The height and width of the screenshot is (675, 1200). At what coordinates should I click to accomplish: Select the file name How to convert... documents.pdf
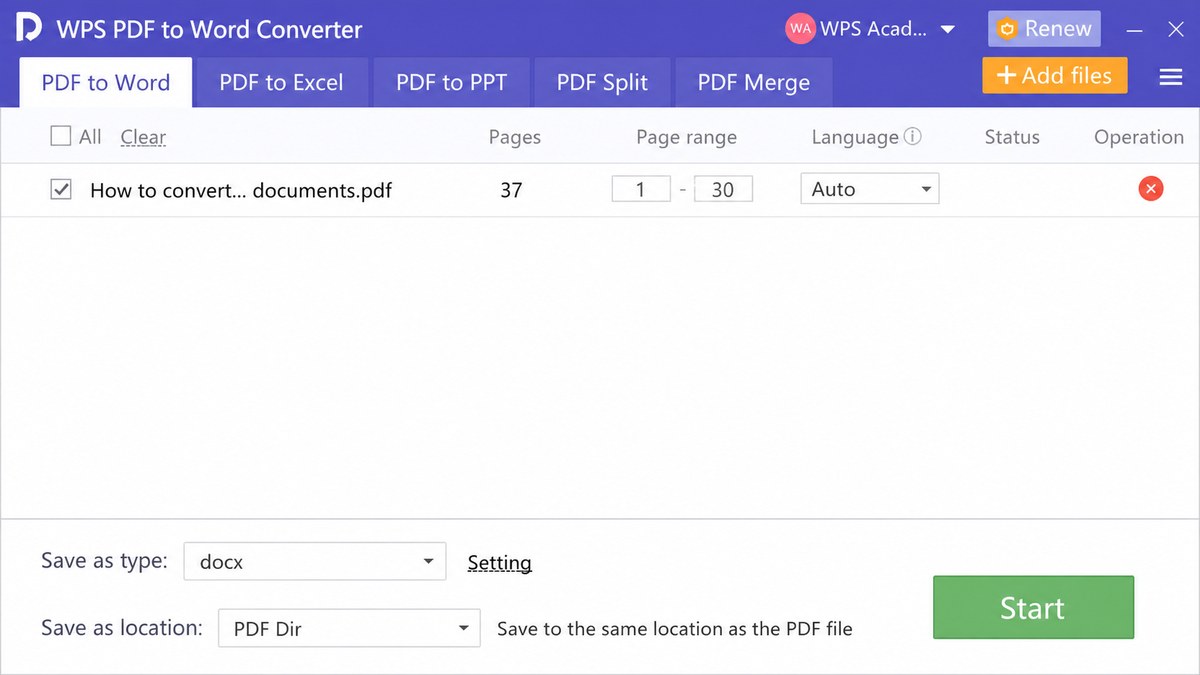click(x=241, y=190)
